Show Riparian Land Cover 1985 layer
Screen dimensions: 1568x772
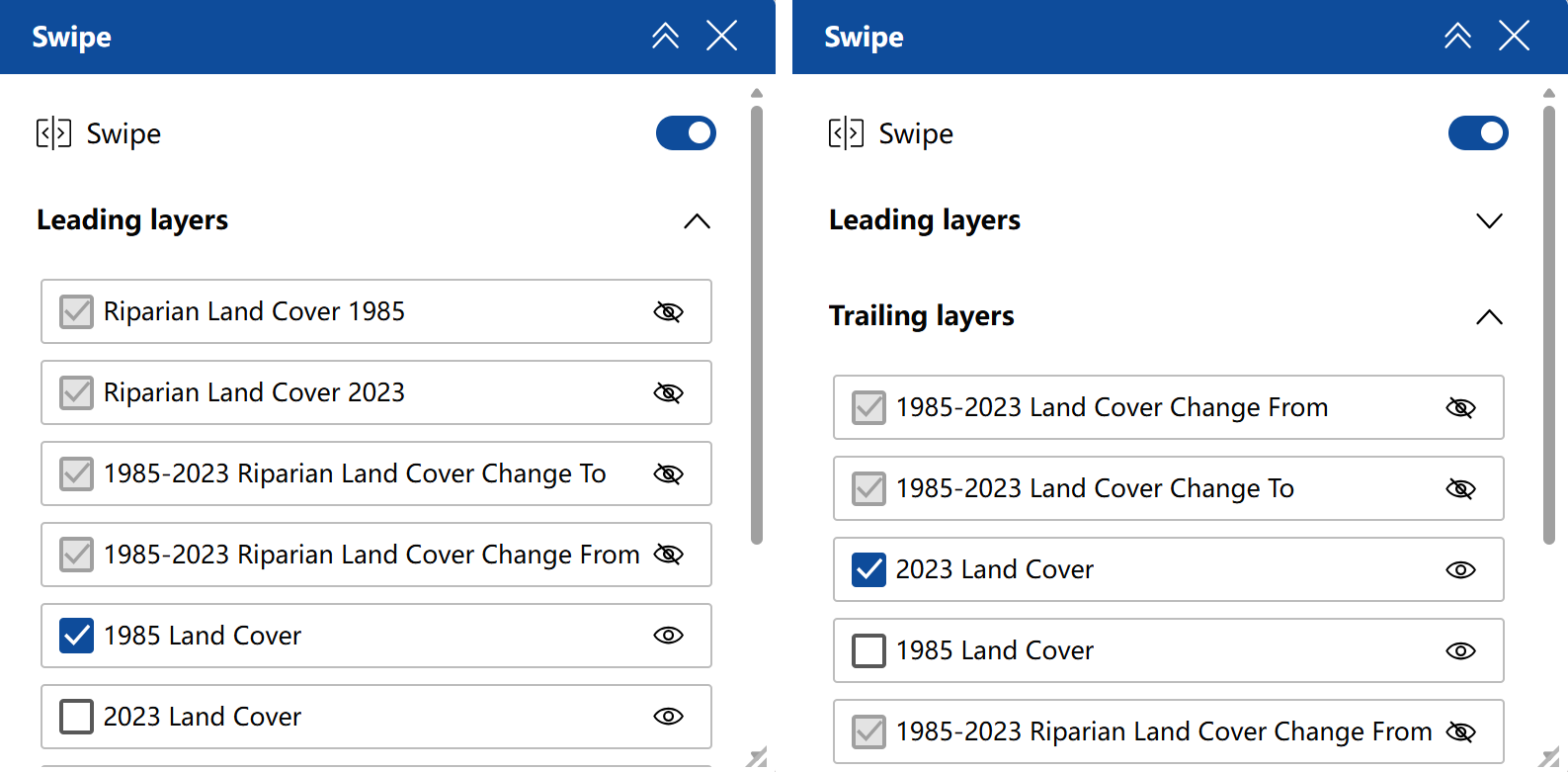coord(669,312)
